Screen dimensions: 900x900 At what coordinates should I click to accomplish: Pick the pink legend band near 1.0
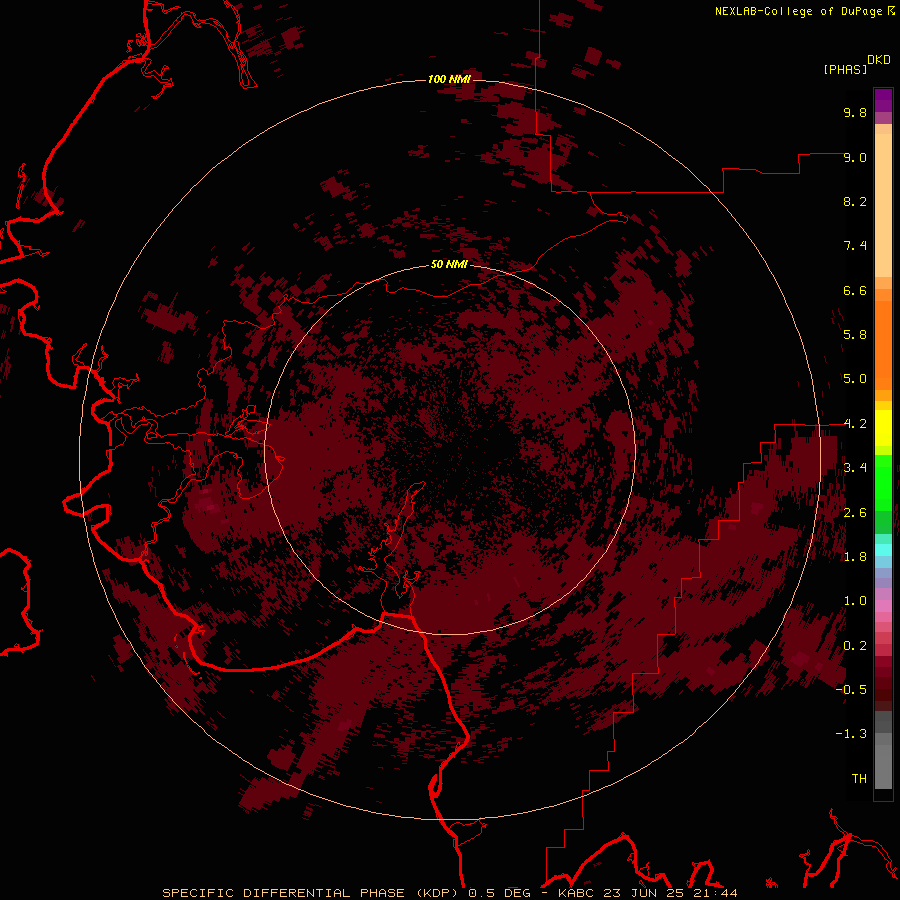coord(883,605)
